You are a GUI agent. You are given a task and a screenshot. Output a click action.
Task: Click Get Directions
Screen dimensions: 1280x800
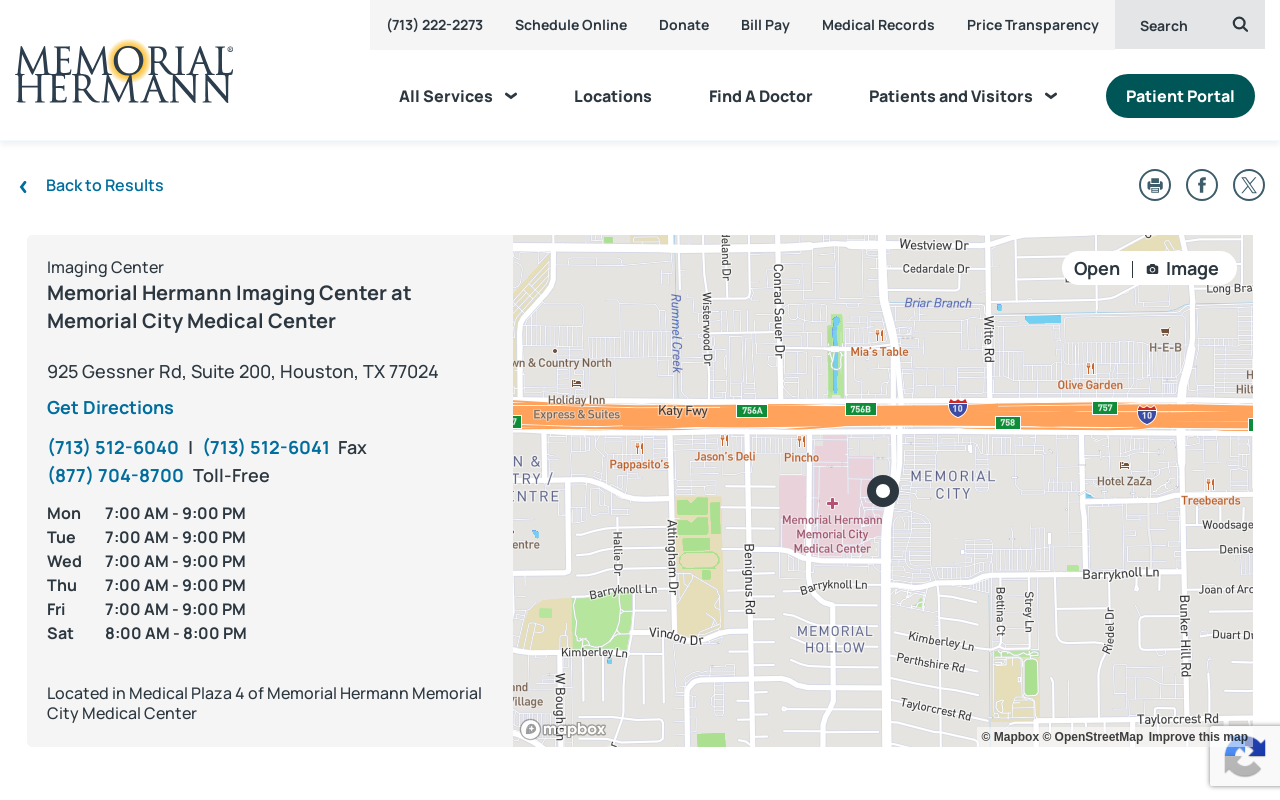click(110, 408)
